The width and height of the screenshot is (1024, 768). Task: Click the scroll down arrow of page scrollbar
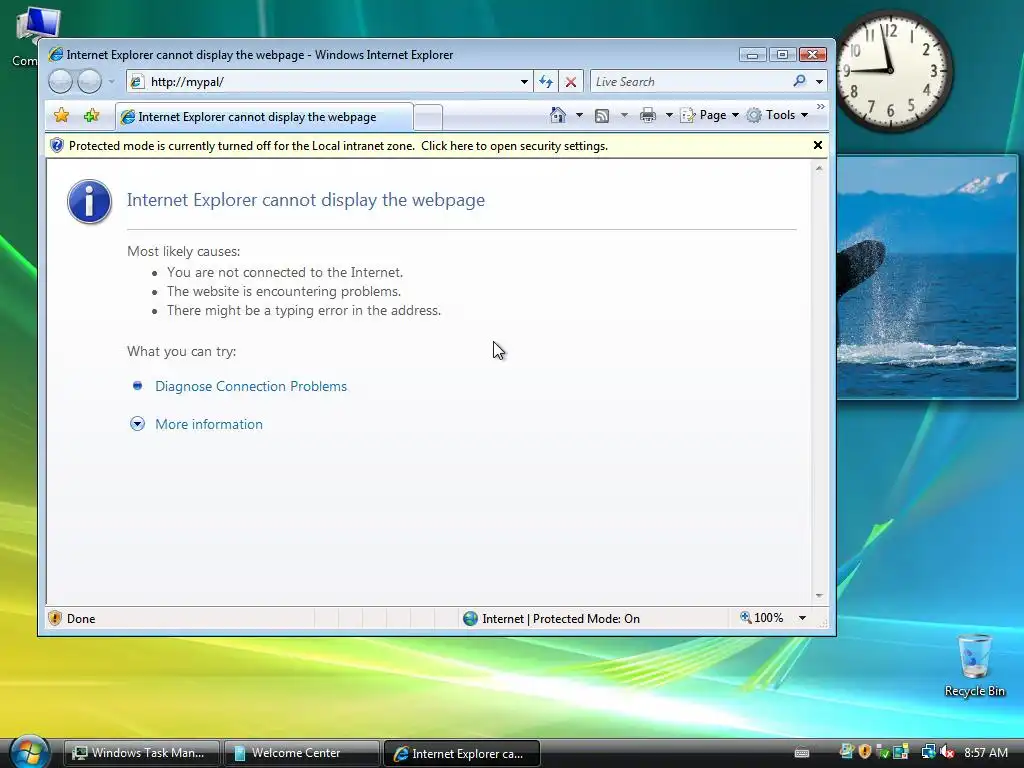tap(819, 596)
